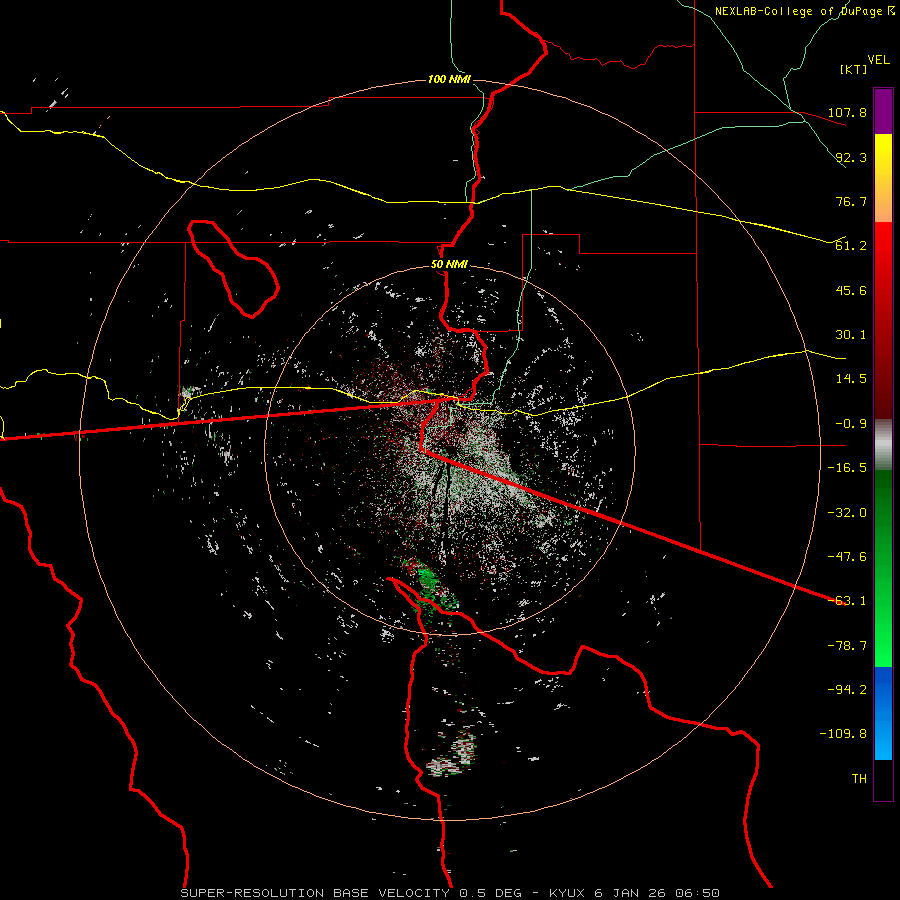Click the 92.3 velocity scale value
The image size is (900, 900).
click(851, 157)
